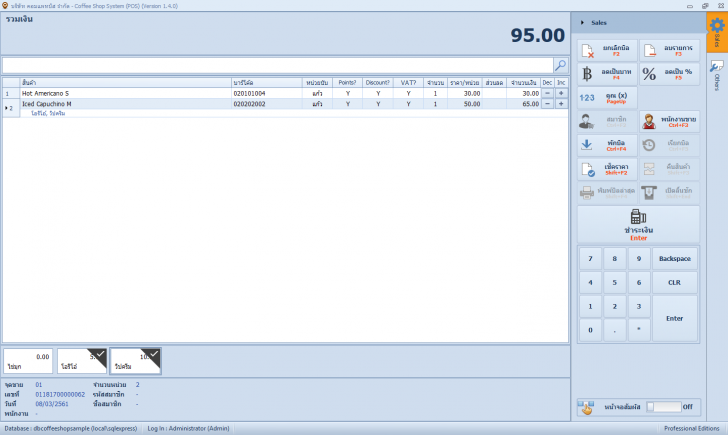728x435 pixels.
Task: Tap keypad digit 7
Action: (x=590, y=259)
